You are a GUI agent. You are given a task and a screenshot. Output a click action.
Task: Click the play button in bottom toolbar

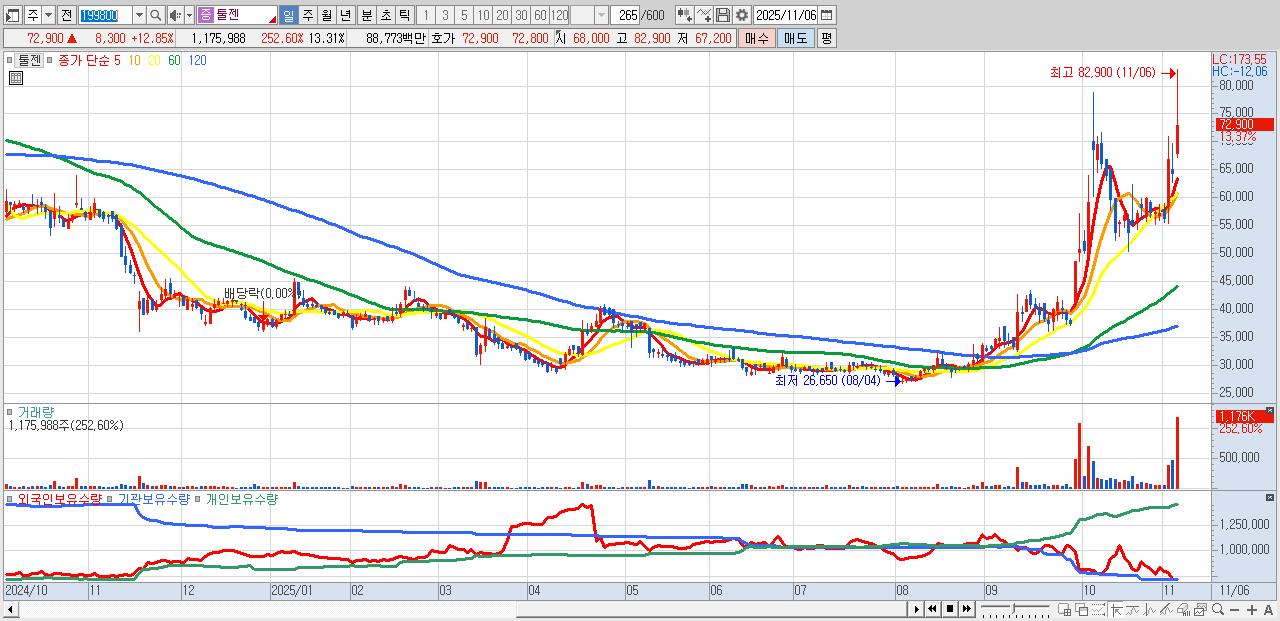tap(917, 609)
